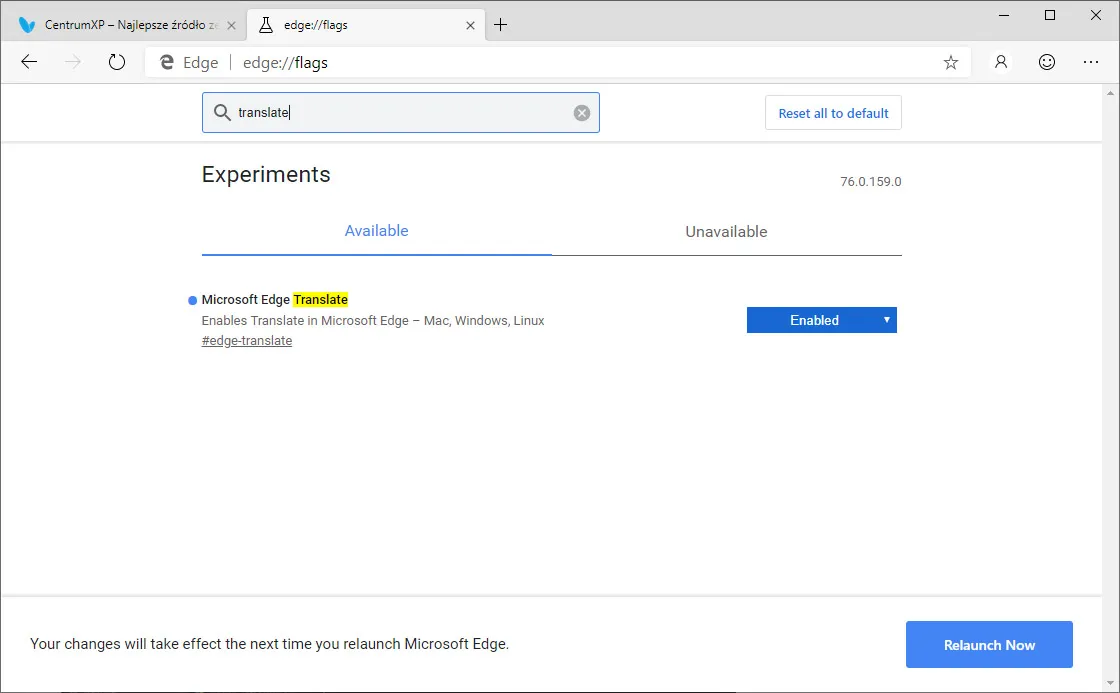Maximize the Edge window

click(x=1049, y=15)
